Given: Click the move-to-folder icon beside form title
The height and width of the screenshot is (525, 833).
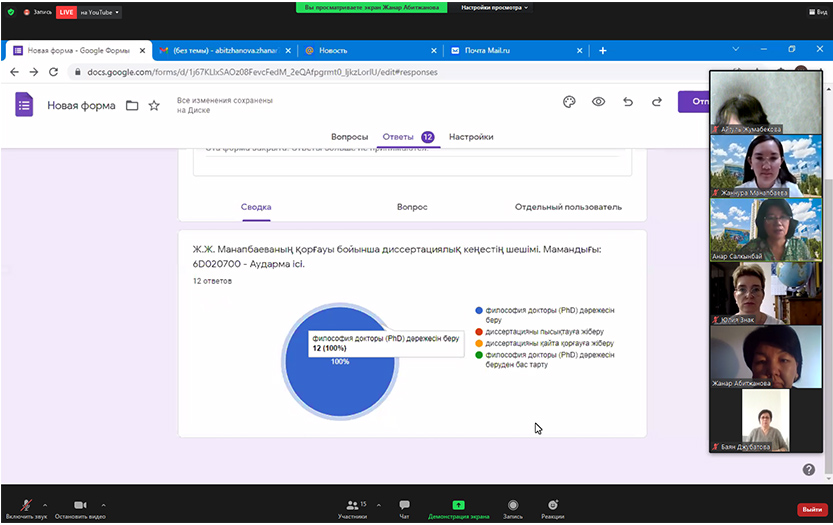Looking at the screenshot, I should [x=132, y=105].
